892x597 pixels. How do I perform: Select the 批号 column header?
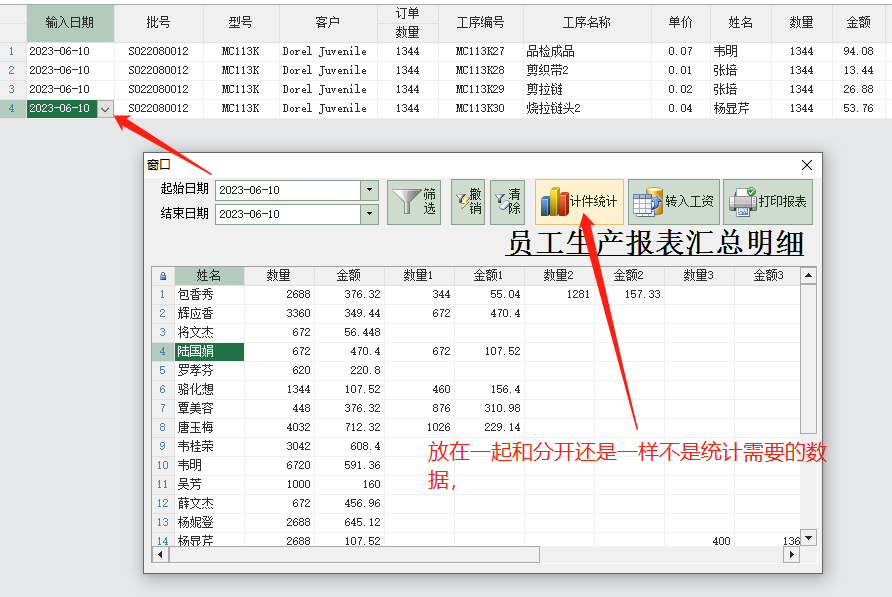click(x=159, y=23)
